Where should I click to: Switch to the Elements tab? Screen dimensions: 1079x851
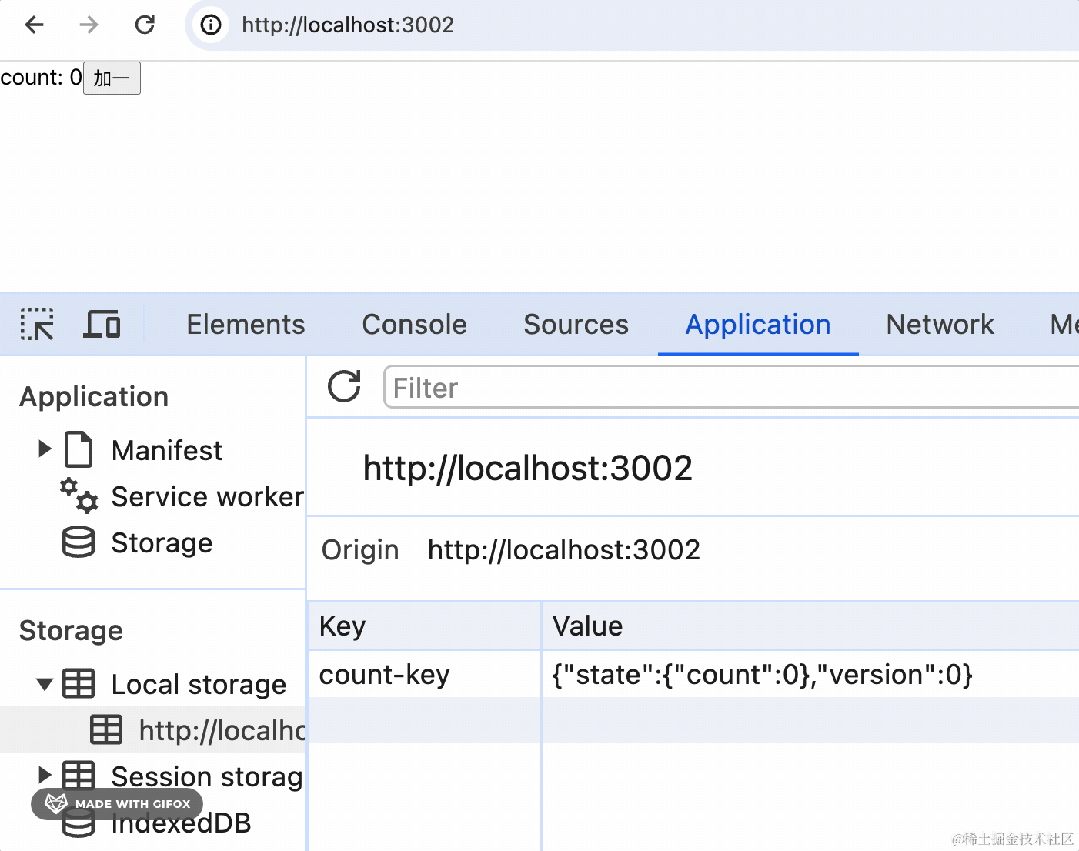pos(246,324)
